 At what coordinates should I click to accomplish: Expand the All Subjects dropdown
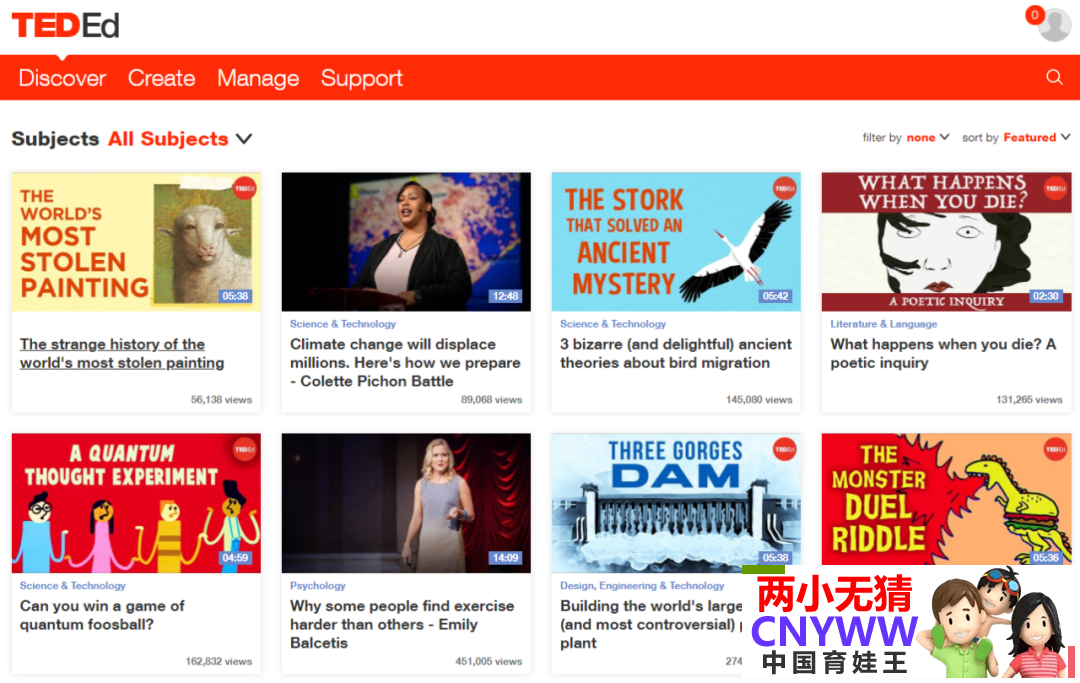(181, 139)
